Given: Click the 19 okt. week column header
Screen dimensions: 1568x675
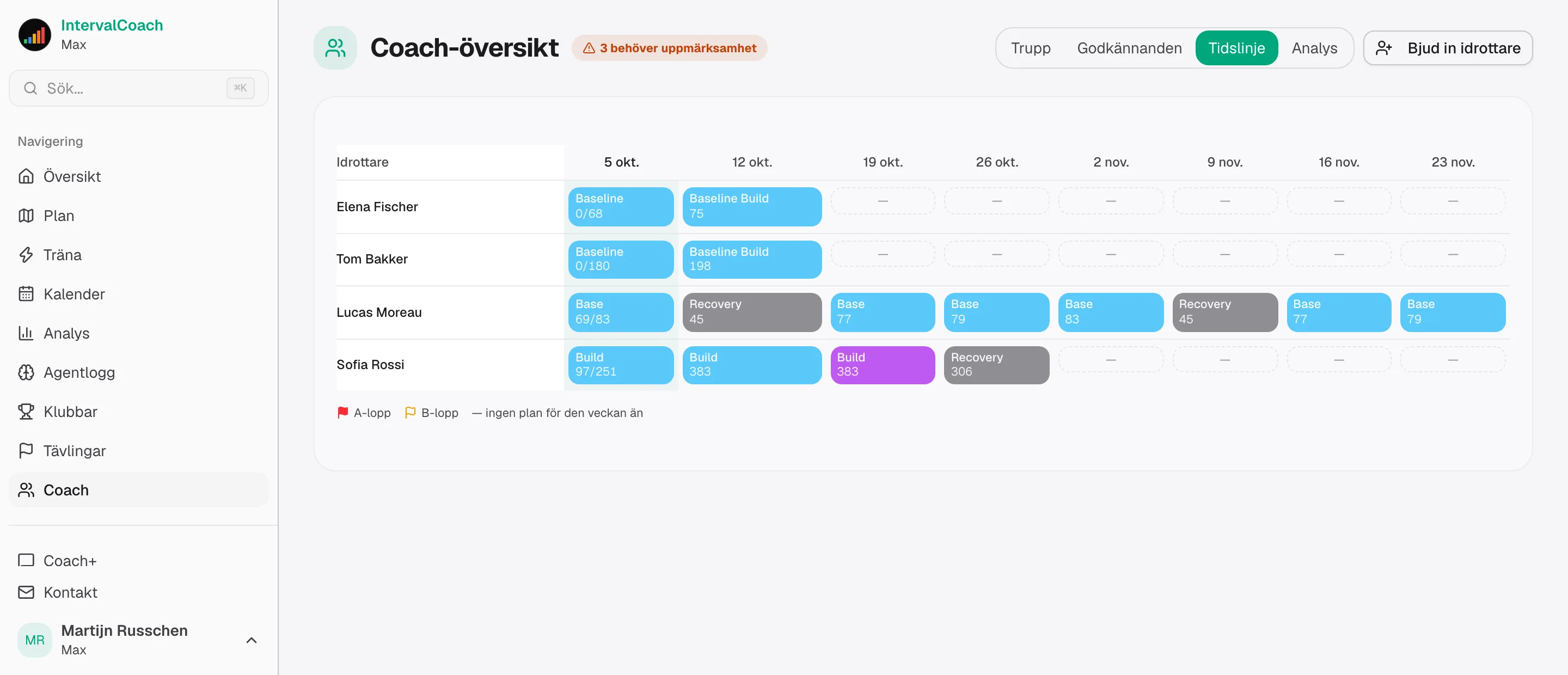Looking at the screenshot, I should [x=883, y=162].
